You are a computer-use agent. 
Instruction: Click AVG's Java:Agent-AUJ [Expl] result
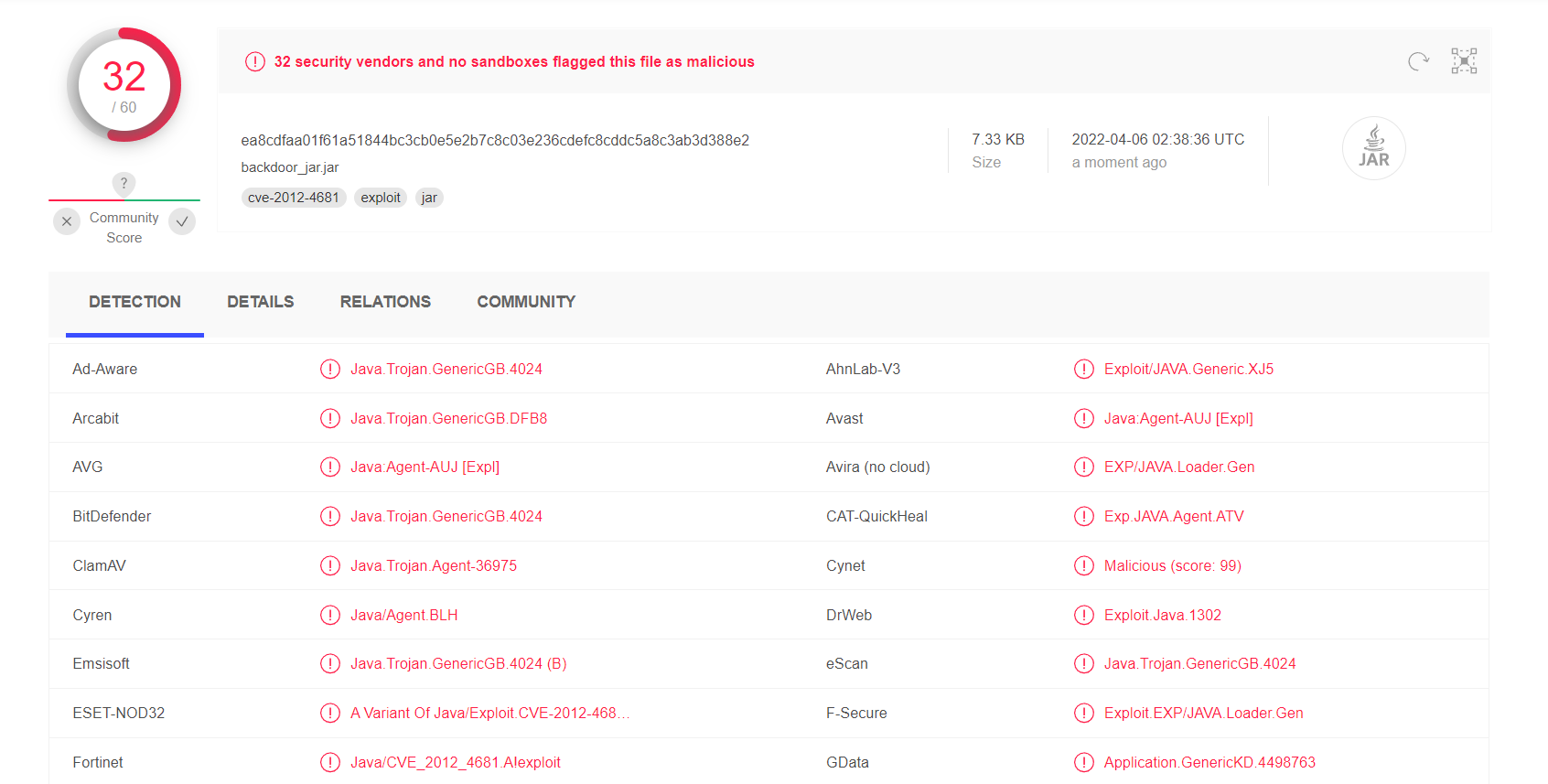click(x=425, y=467)
